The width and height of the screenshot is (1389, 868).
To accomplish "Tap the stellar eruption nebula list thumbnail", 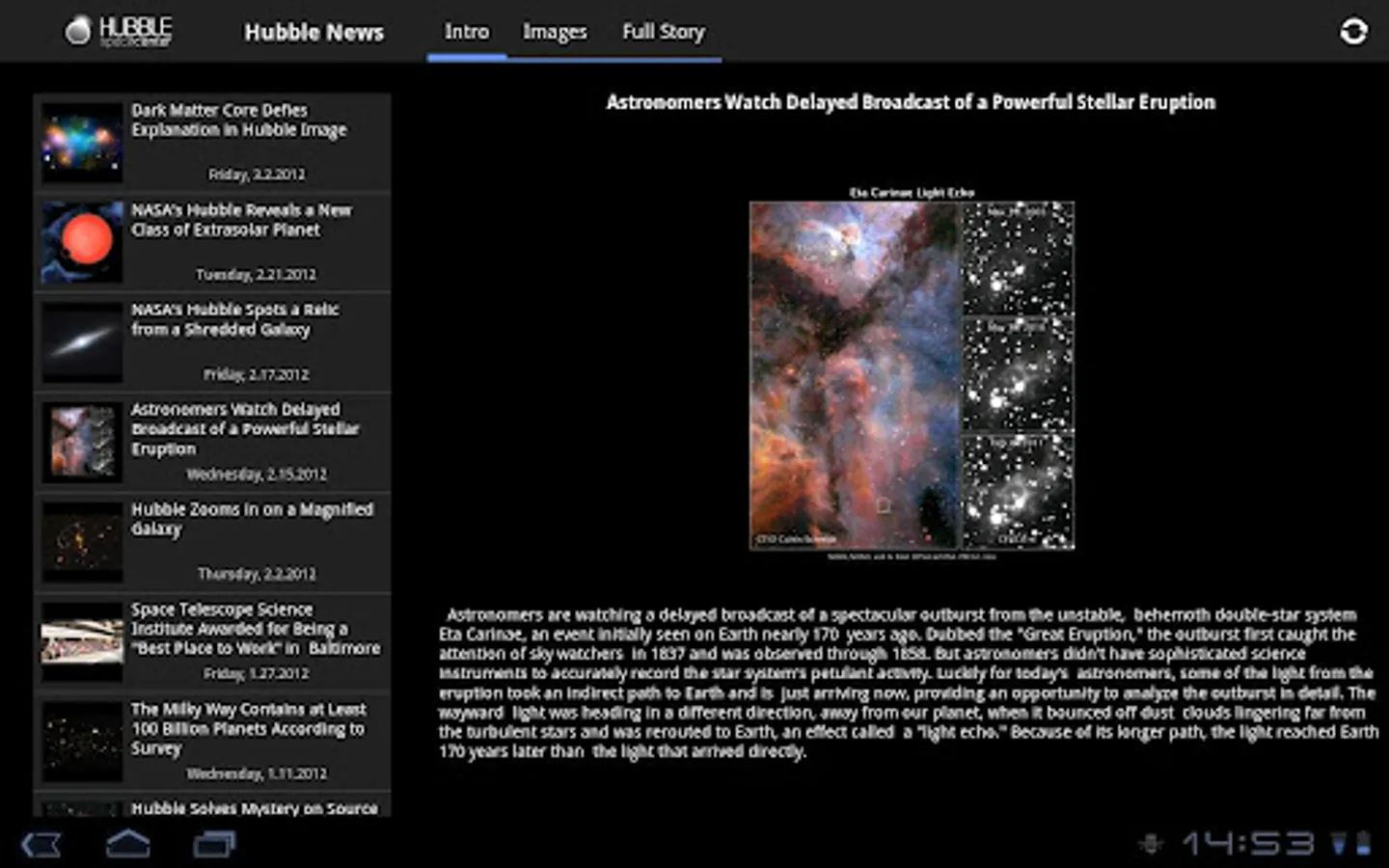I will click(x=82, y=443).
